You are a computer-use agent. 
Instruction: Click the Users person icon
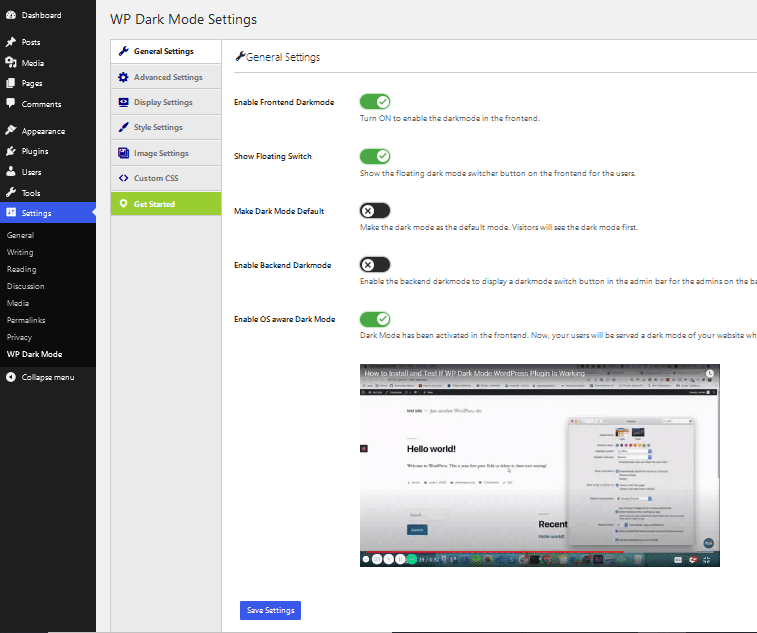[11, 171]
